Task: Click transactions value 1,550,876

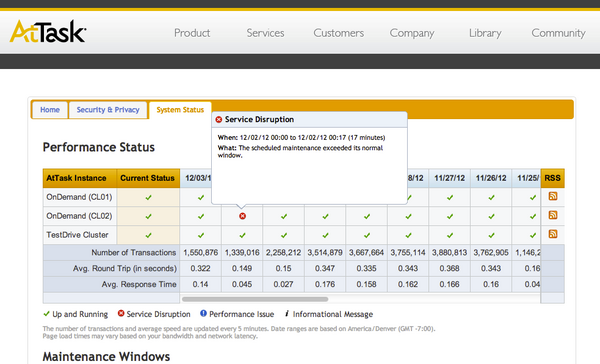Action: [x=201, y=253]
